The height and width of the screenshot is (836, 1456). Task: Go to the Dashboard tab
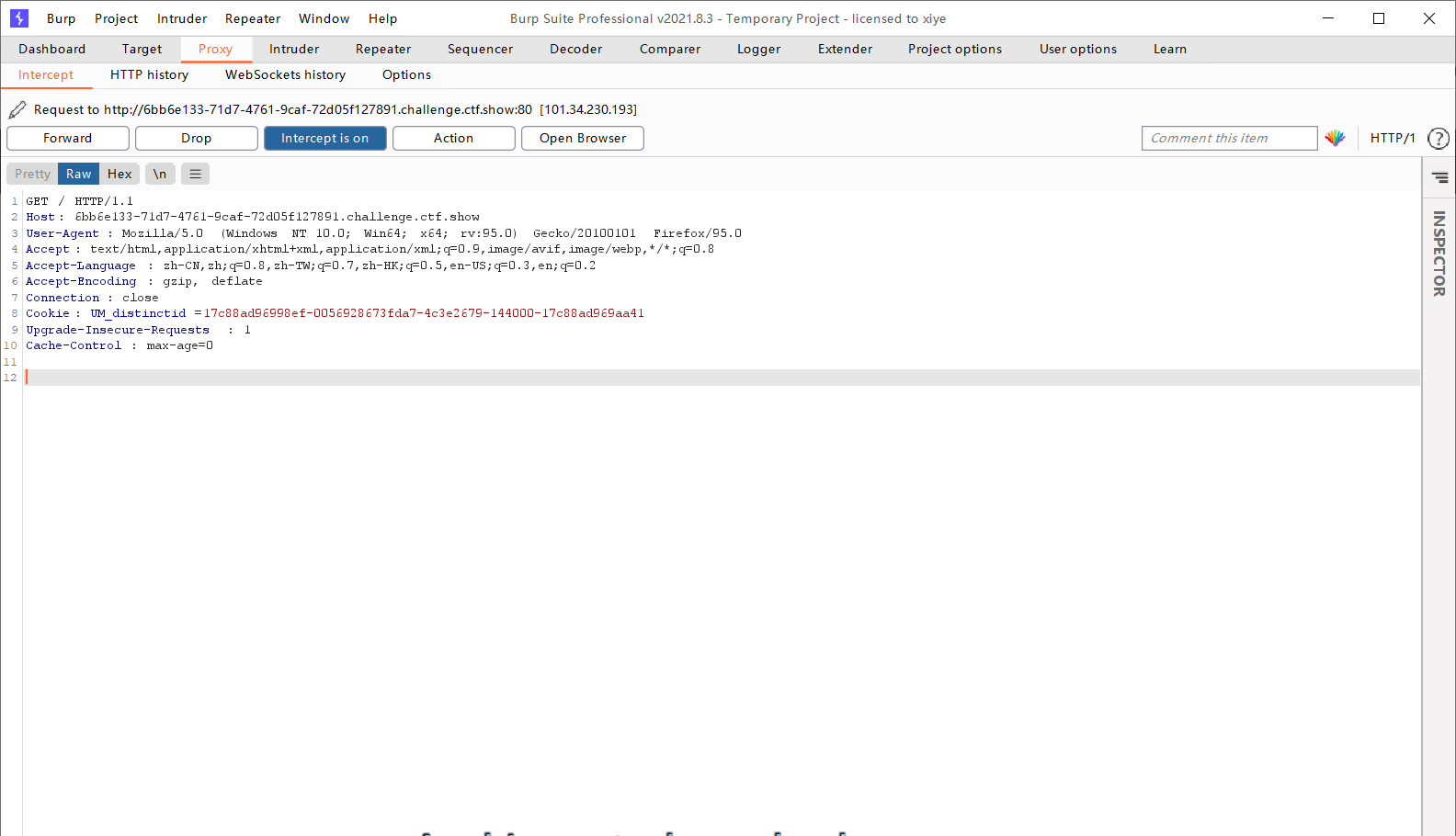(51, 49)
